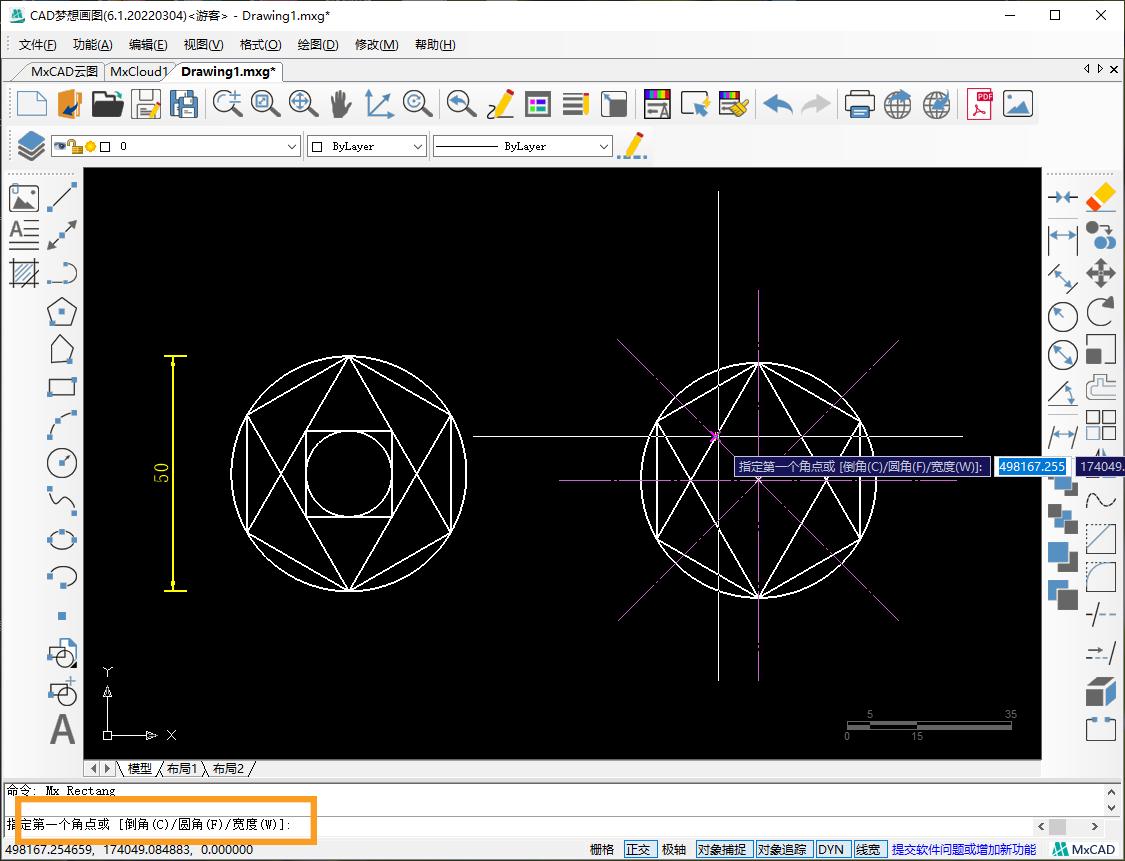Click the Export to PDF icon
The height and width of the screenshot is (861, 1125).
click(x=979, y=104)
